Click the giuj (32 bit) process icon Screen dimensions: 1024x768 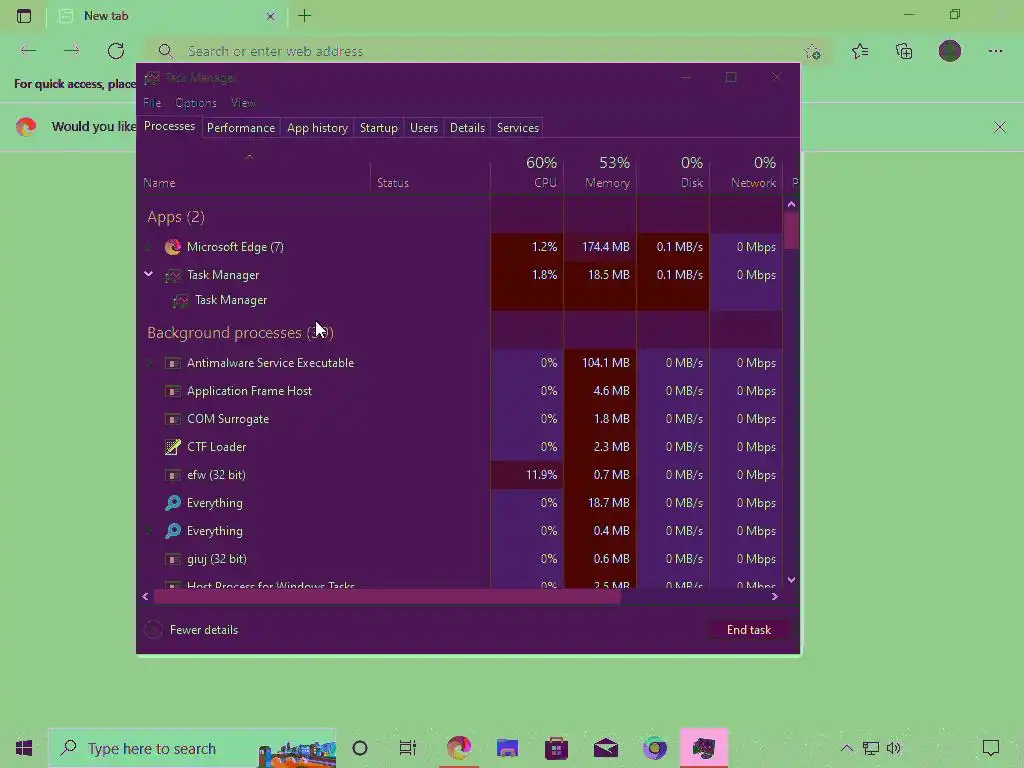172,559
